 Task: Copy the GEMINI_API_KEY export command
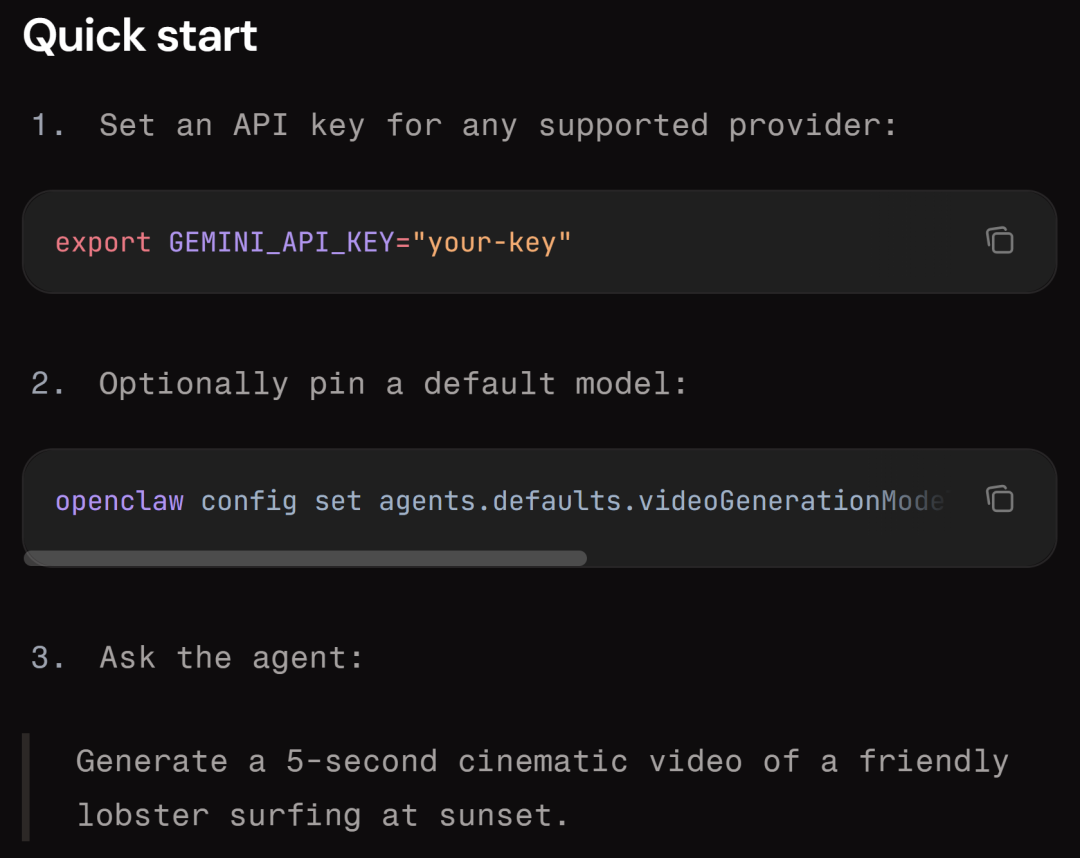coord(999,241)
